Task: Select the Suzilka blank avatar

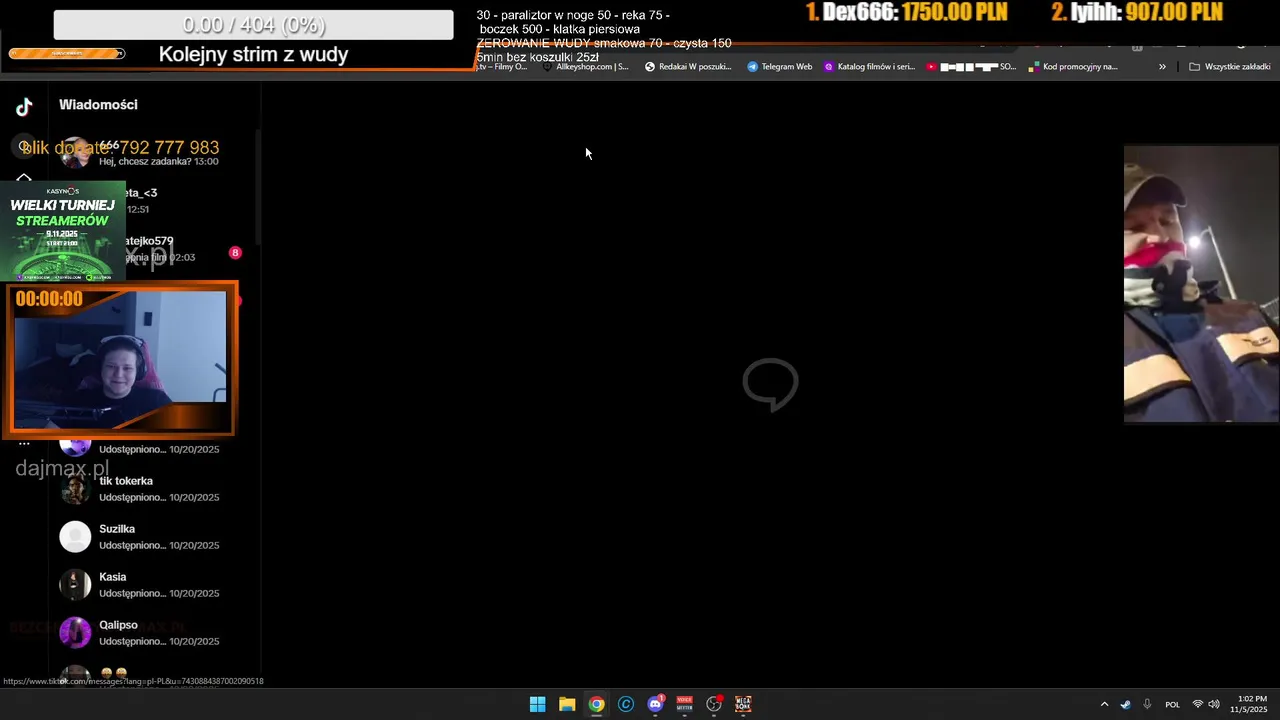Action: coord(75,537)
